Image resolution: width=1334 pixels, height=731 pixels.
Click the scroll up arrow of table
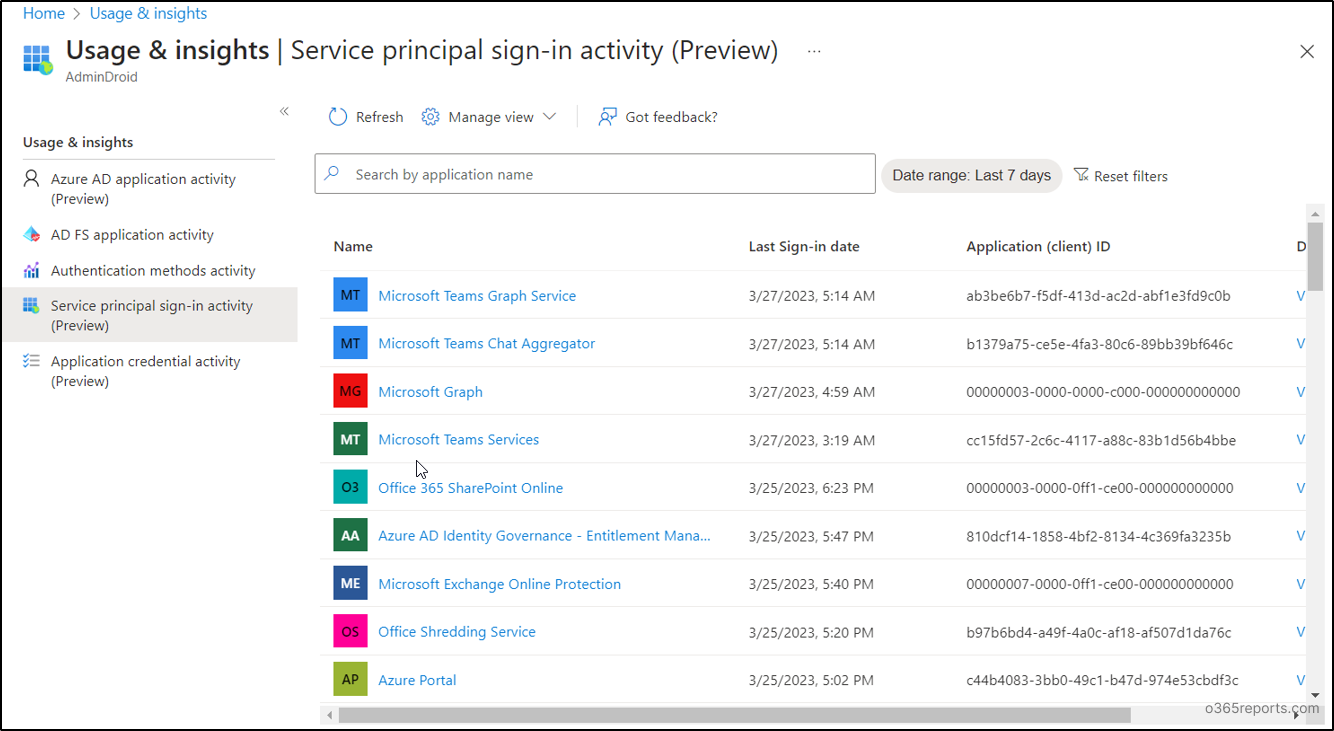[x=1315, y=213]
